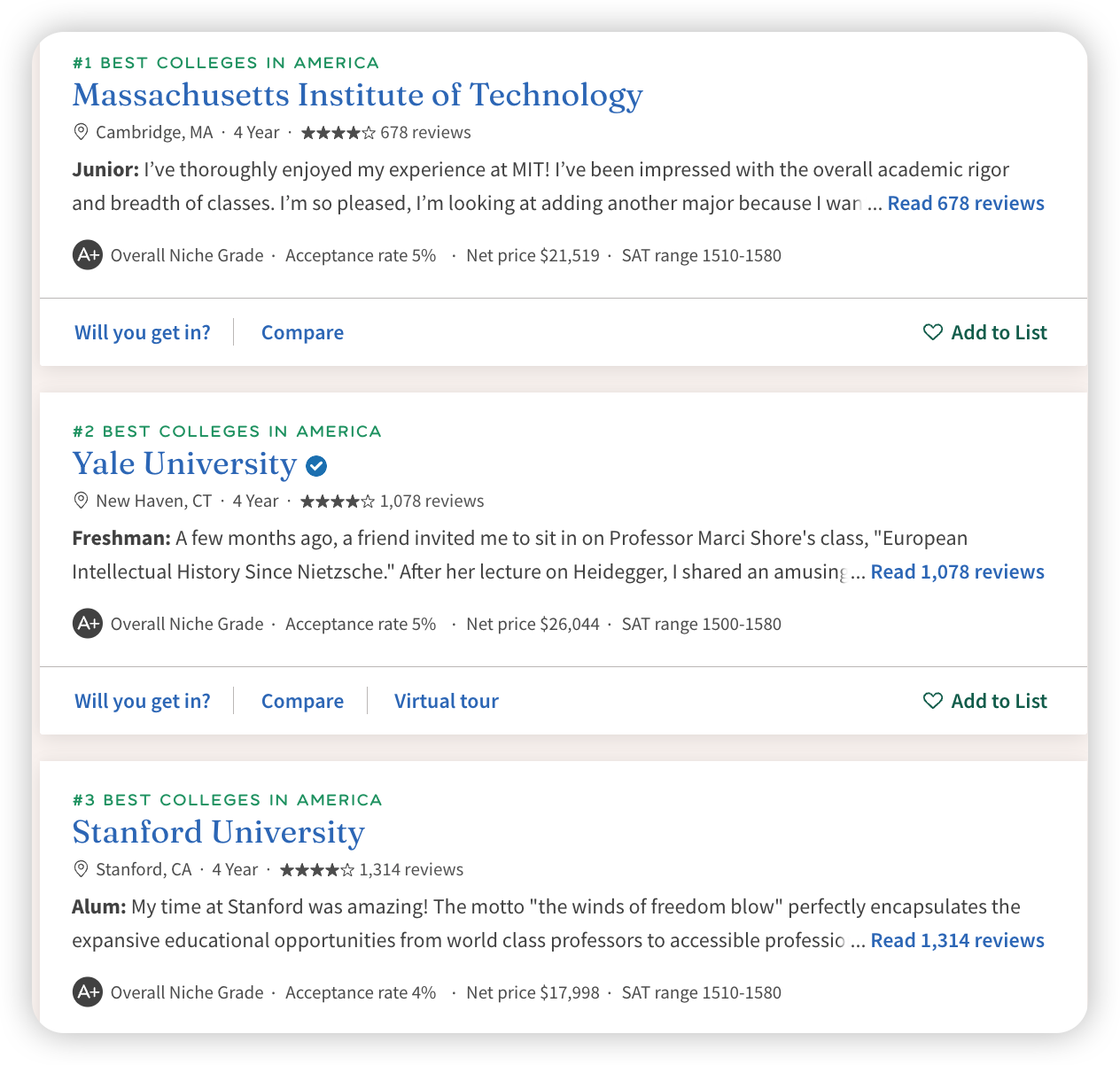Click the location pin beside Cambridge, MA
1120x1065 pixels.
(x=81, y=132)
